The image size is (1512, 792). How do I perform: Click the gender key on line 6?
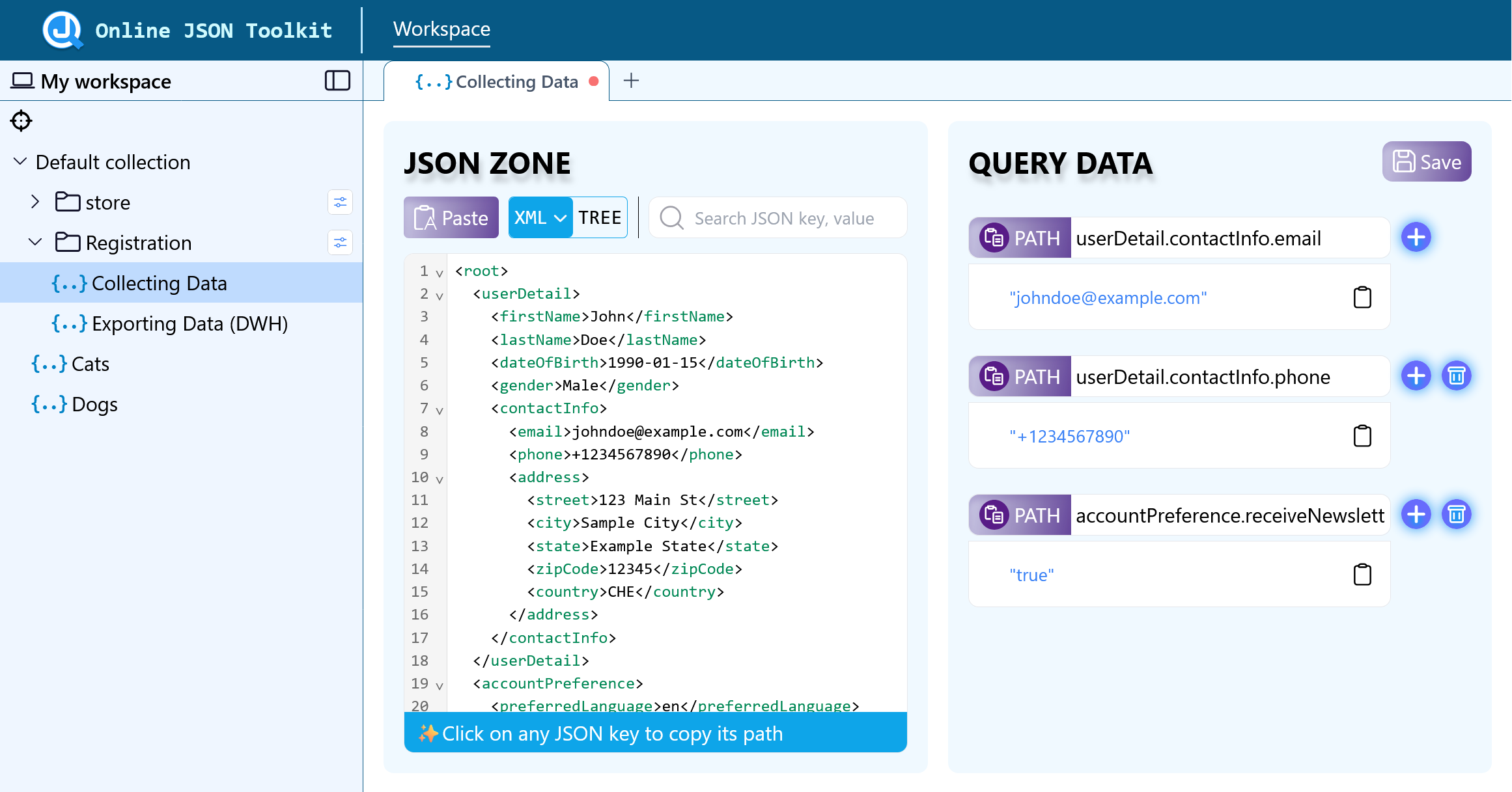[x=527, y=385]
